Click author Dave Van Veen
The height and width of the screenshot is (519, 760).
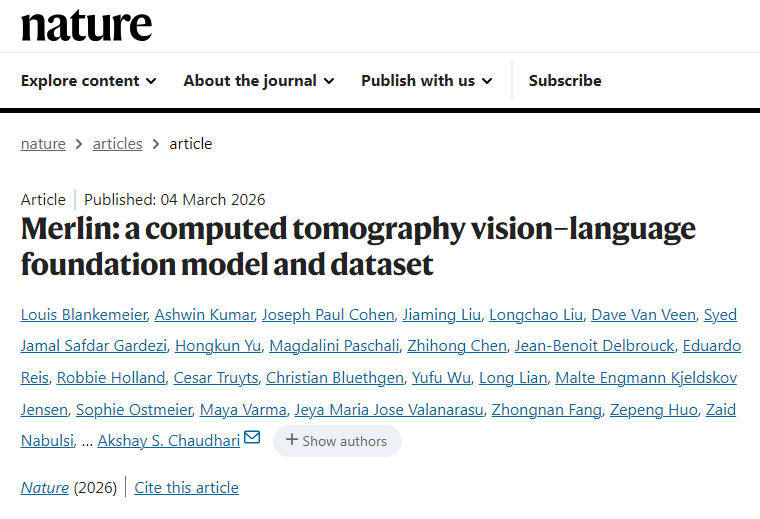[643, 314]
